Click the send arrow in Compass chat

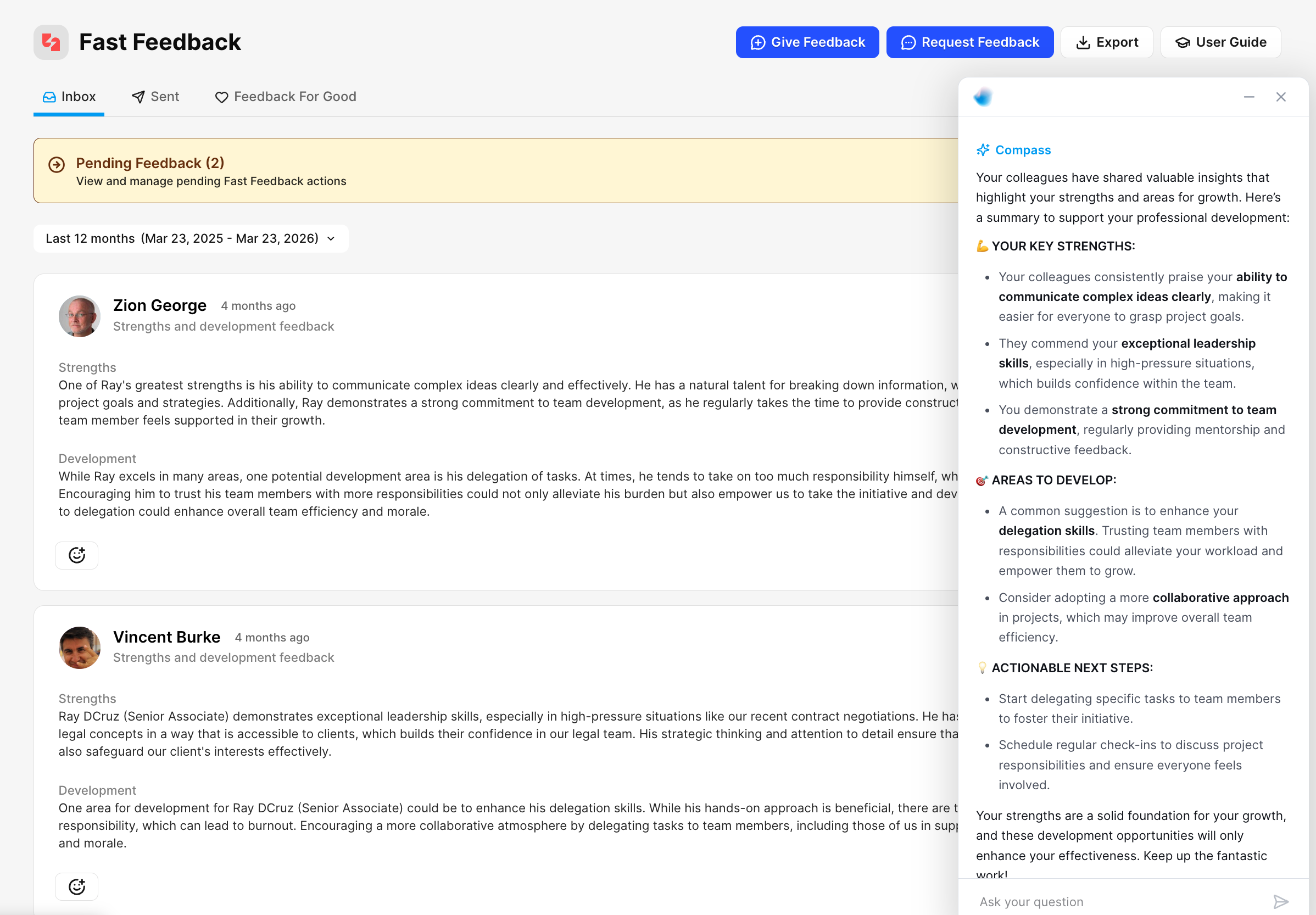(1280, 901)
